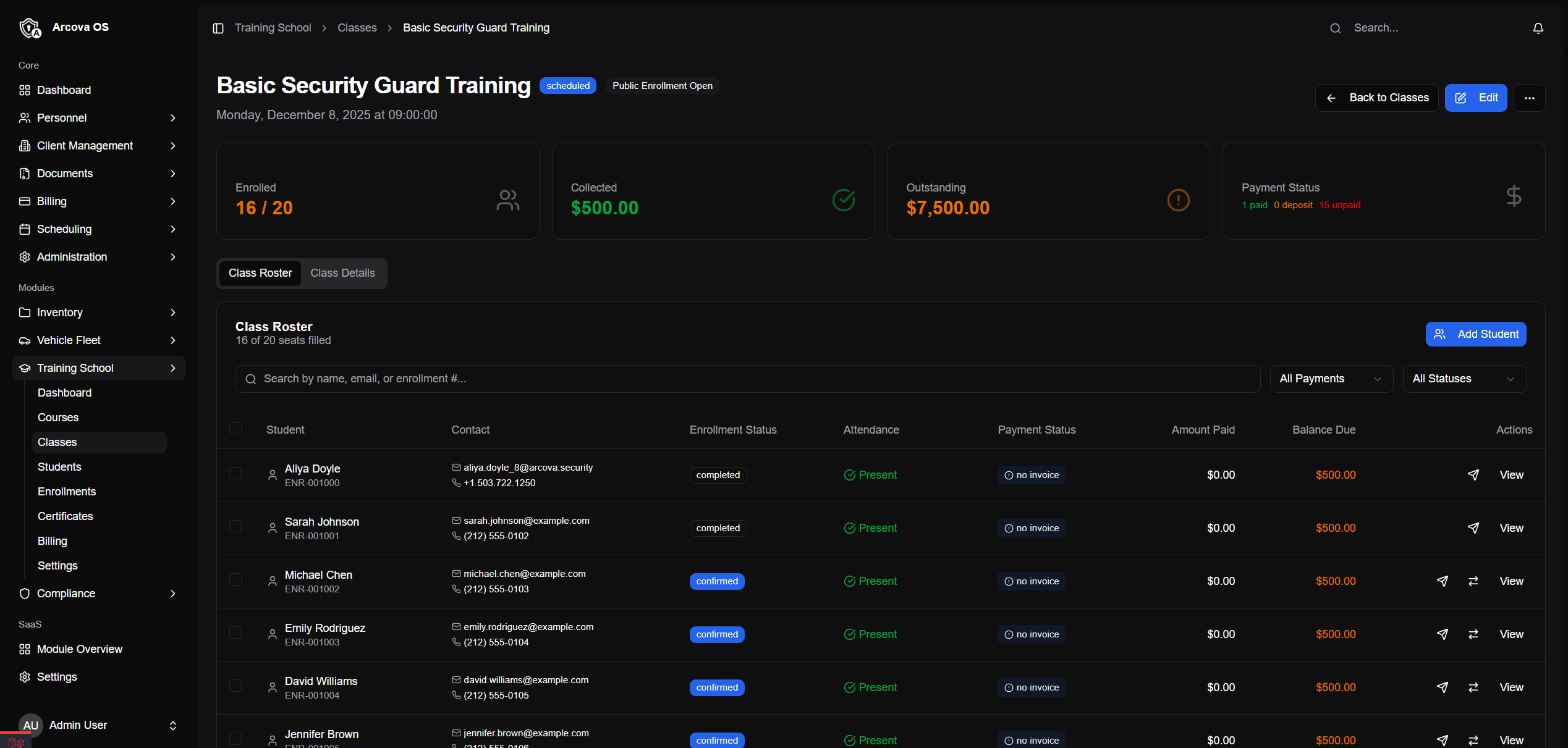
Task: Tick the checkbox for Emily Rodriguez
Action: coord(235,632)
